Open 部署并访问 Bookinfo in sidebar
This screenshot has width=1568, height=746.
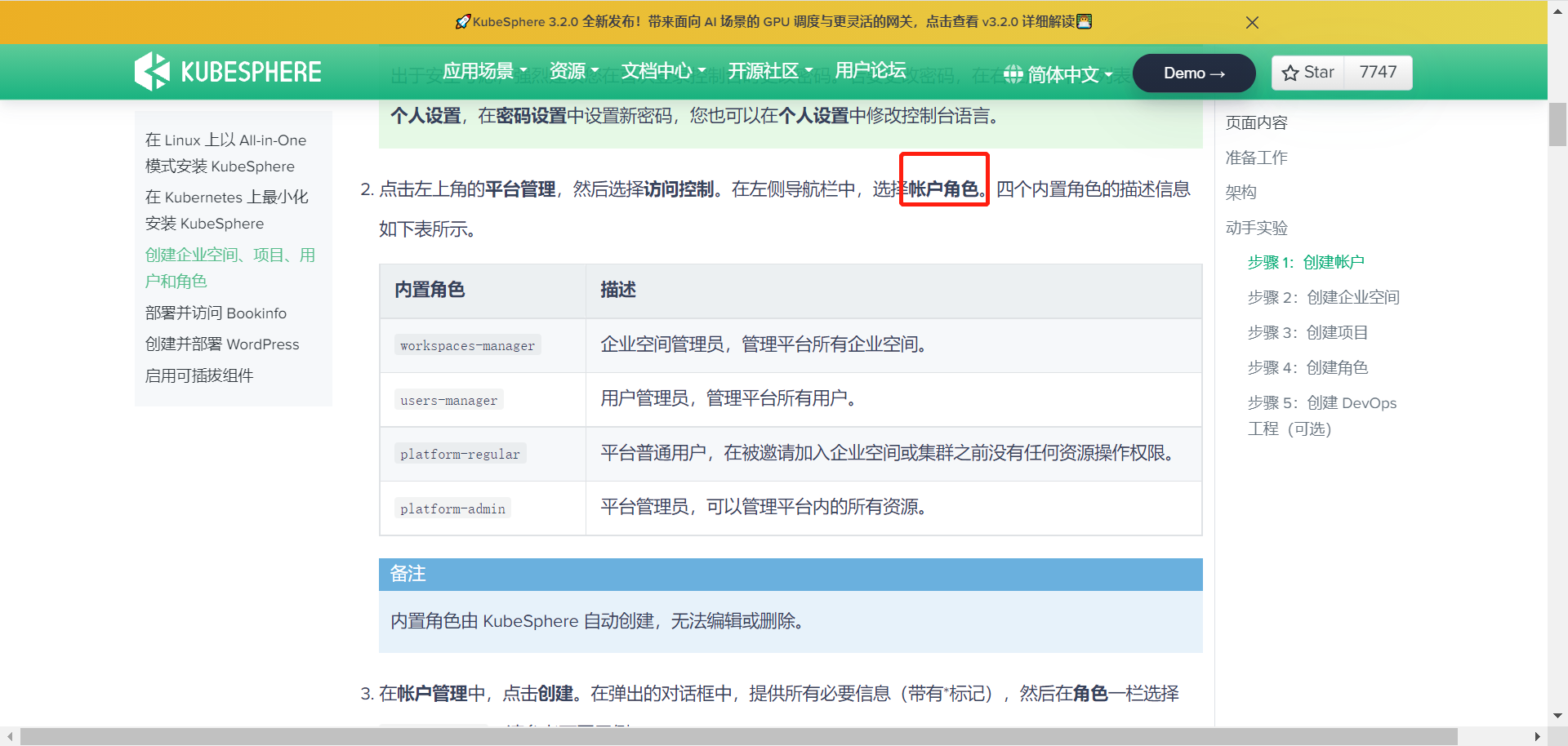tap(216, 313)
